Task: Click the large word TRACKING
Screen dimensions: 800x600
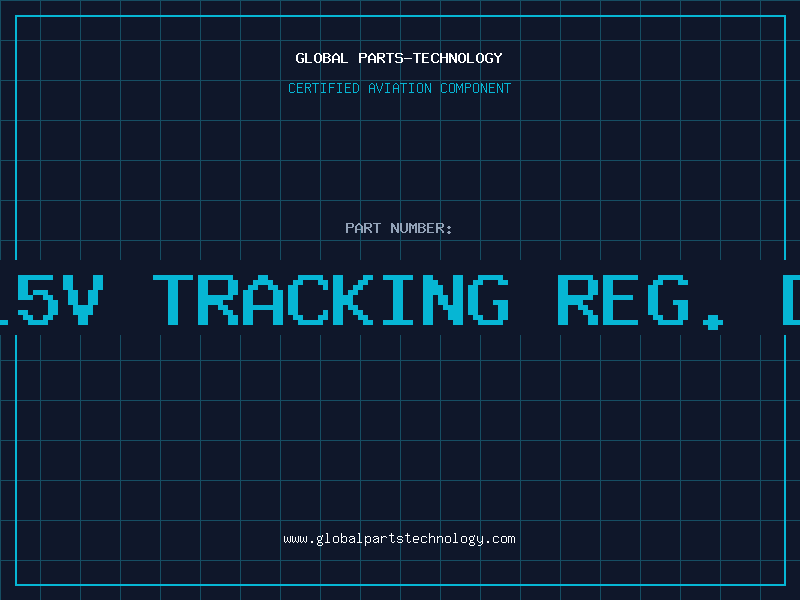Action: pyautogui.click(x=331, y=299)
